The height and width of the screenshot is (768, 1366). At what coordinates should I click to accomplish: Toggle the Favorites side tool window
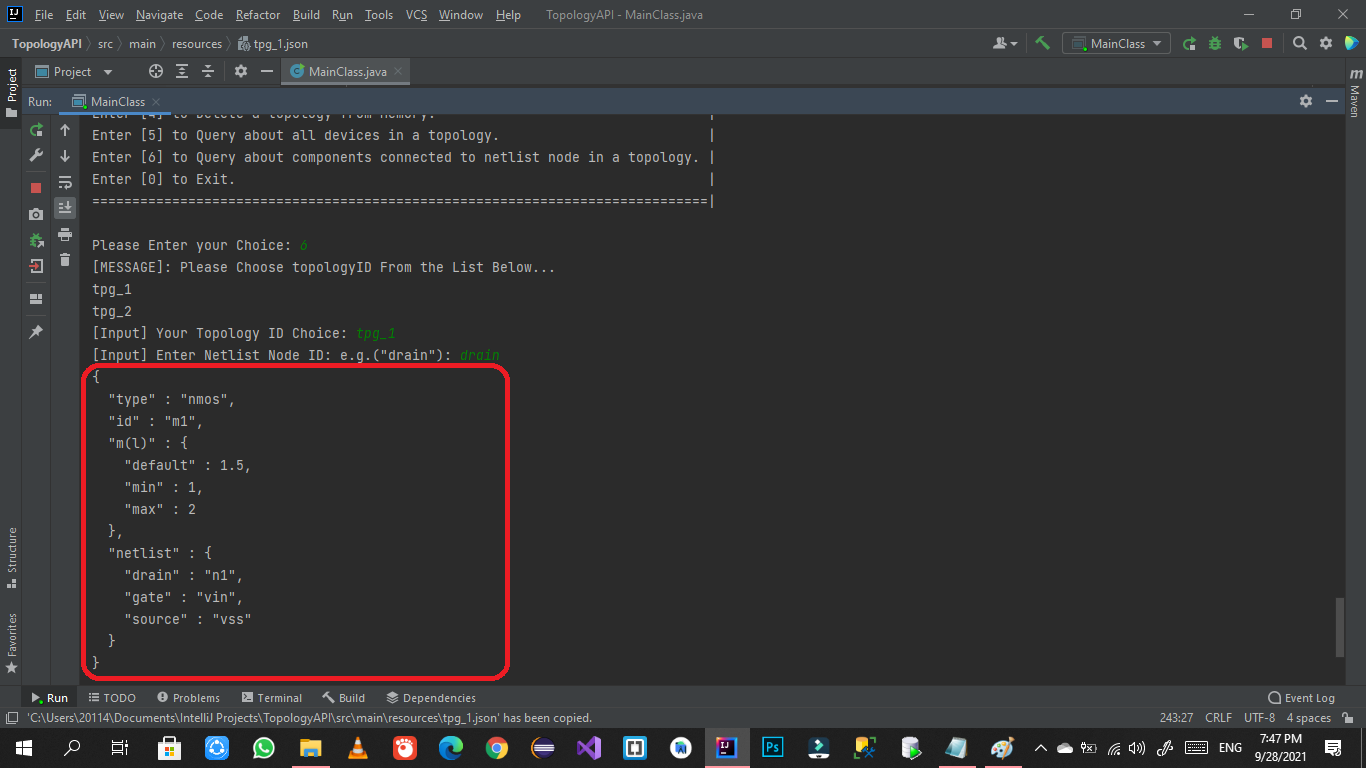11,642
